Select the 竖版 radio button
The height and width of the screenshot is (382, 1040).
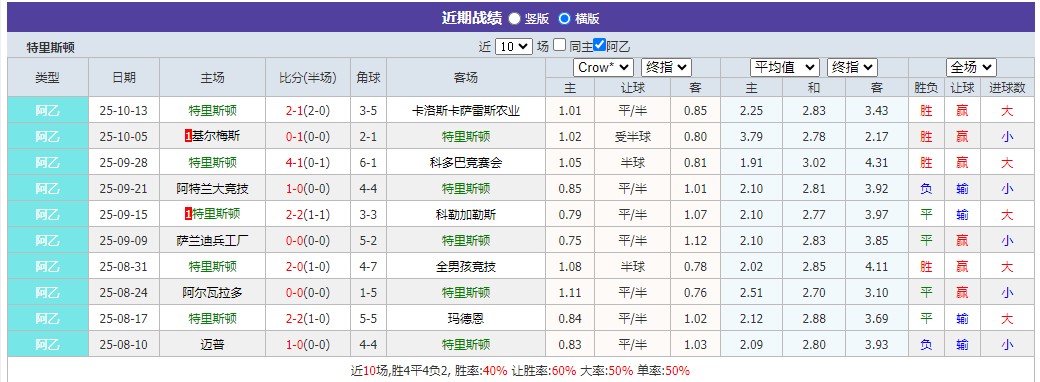(514, 19)
